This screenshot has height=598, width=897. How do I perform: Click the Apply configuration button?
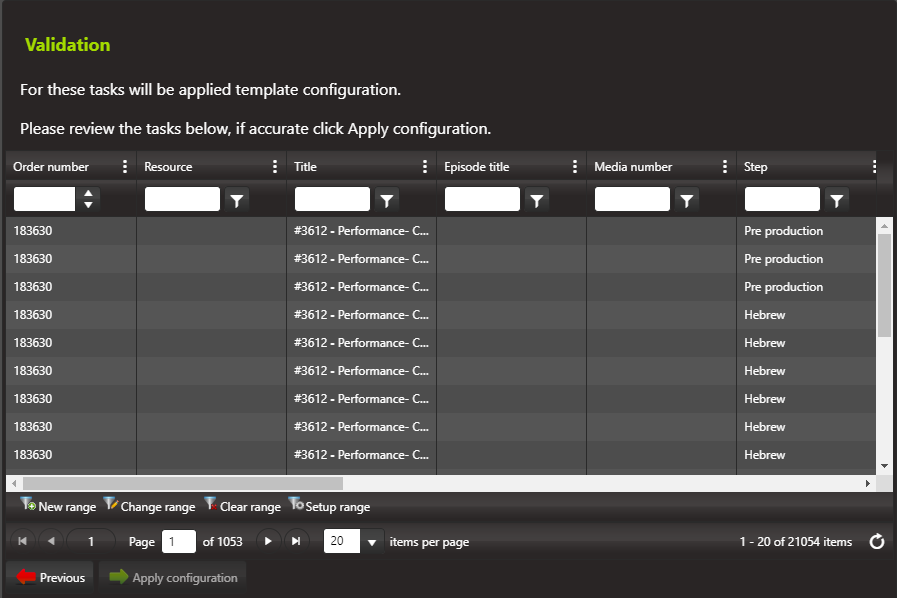(x=173, y=577)
